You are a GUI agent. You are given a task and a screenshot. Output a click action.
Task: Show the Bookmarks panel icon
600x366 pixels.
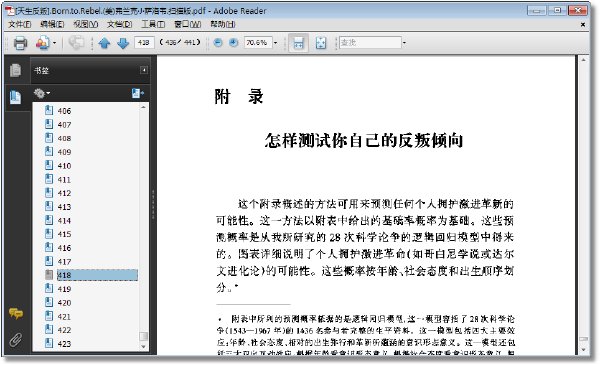[x=15, y=97]
